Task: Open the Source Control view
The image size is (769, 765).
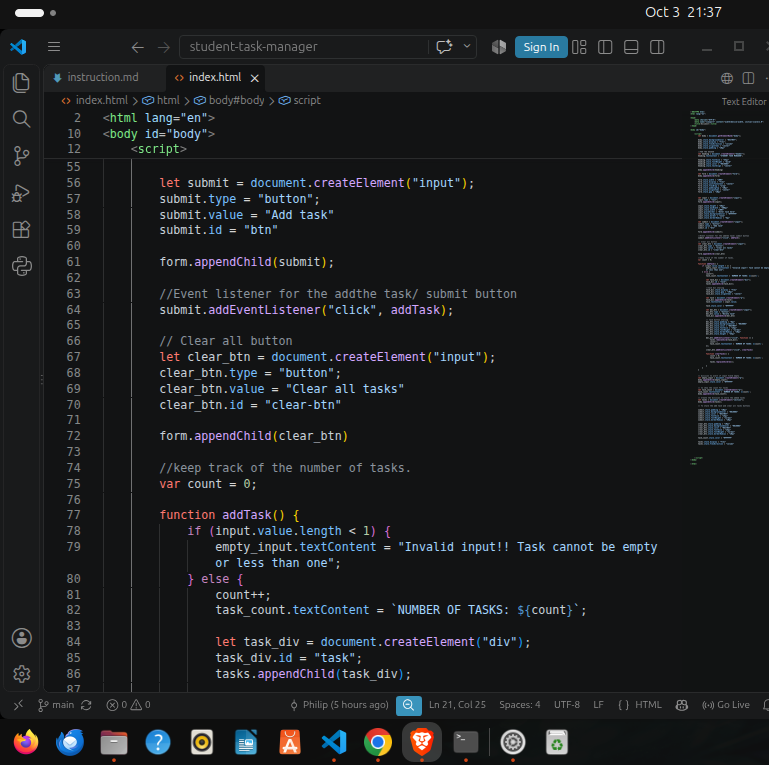Action: tap(21, 156)
